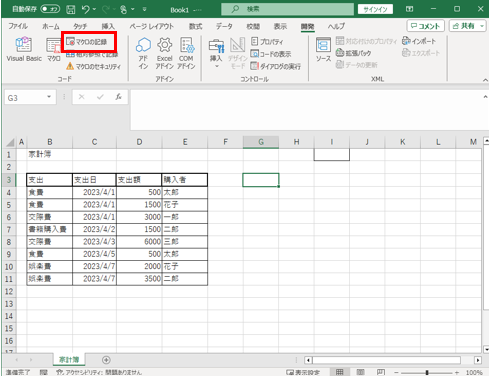The width and height of the screenshot is (489, 376).
Task: Save the workbook with floppy icon
Action: [x=71, y=10]
